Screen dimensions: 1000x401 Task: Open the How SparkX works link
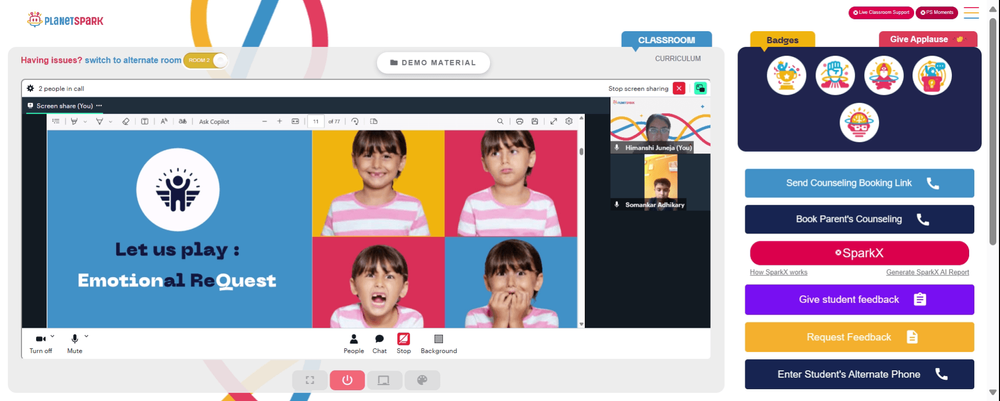(x=779, y=272)
